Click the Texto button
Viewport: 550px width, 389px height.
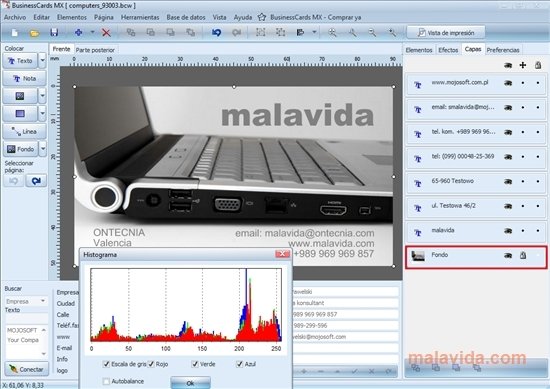coord(20,61)
